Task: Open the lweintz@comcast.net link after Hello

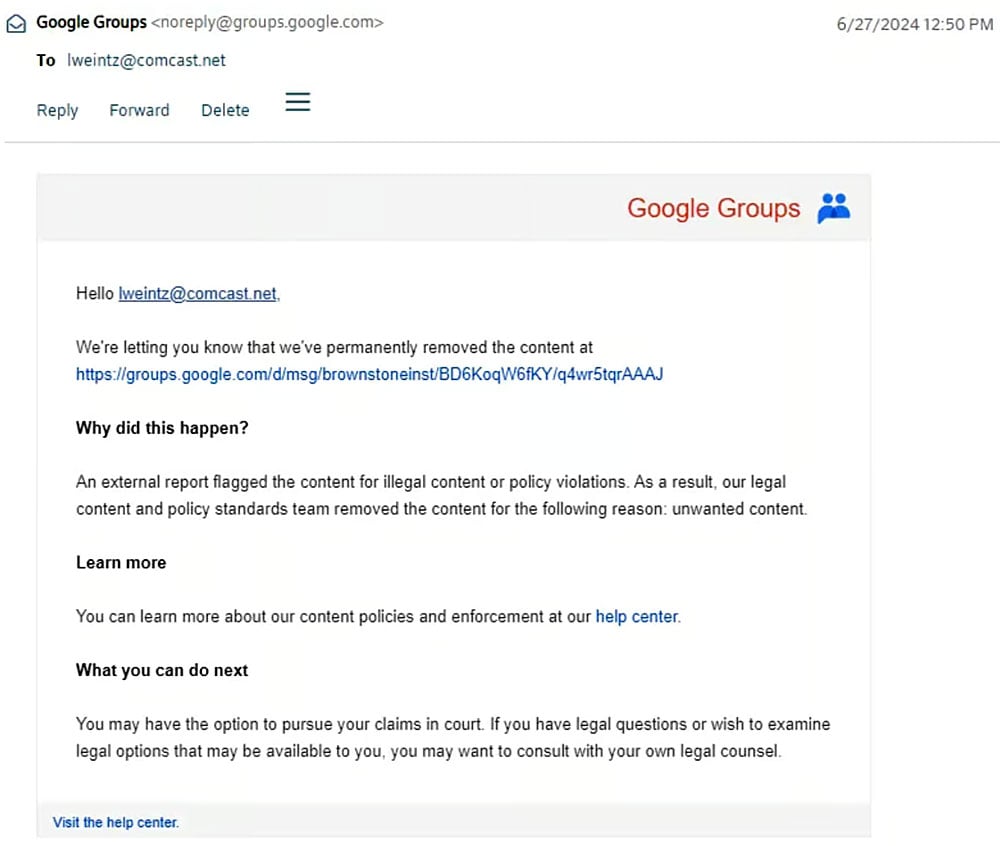Action: [199, 293]
